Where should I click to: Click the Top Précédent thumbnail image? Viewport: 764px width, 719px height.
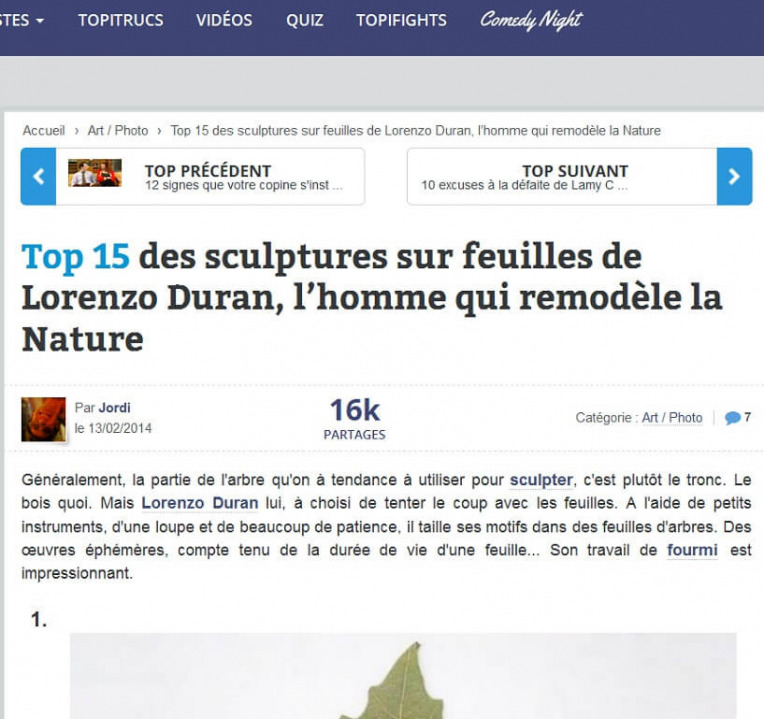(95, 173)
